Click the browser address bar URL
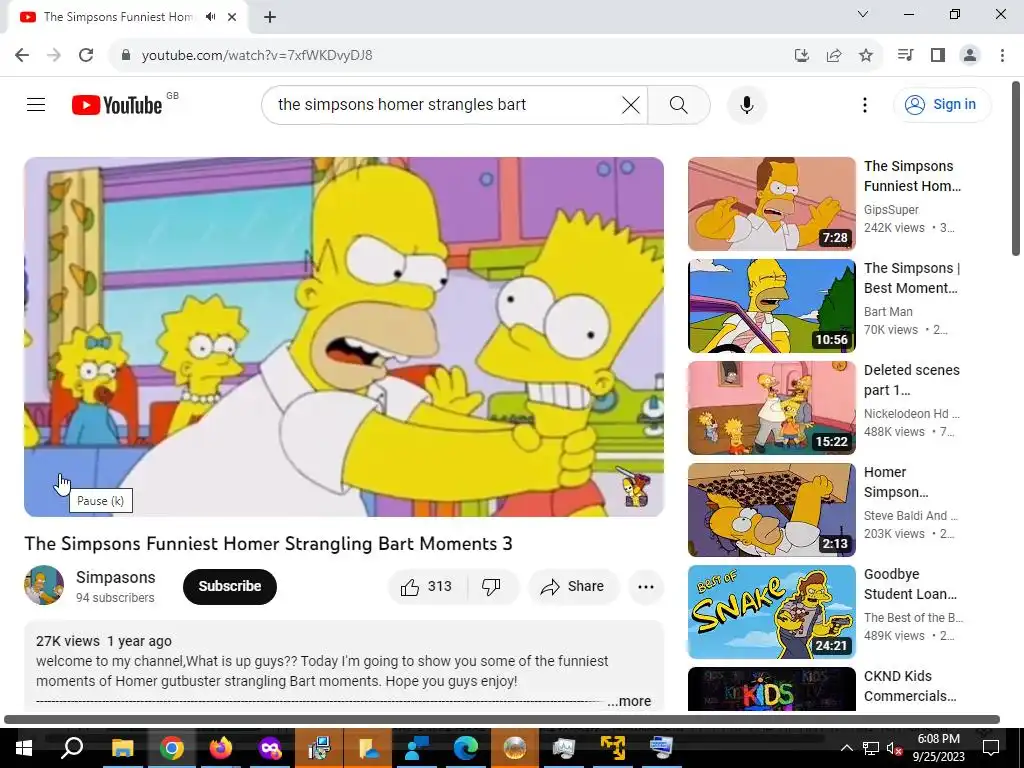This screenshot has height=768, width=1024. click(x=257, y=56)
